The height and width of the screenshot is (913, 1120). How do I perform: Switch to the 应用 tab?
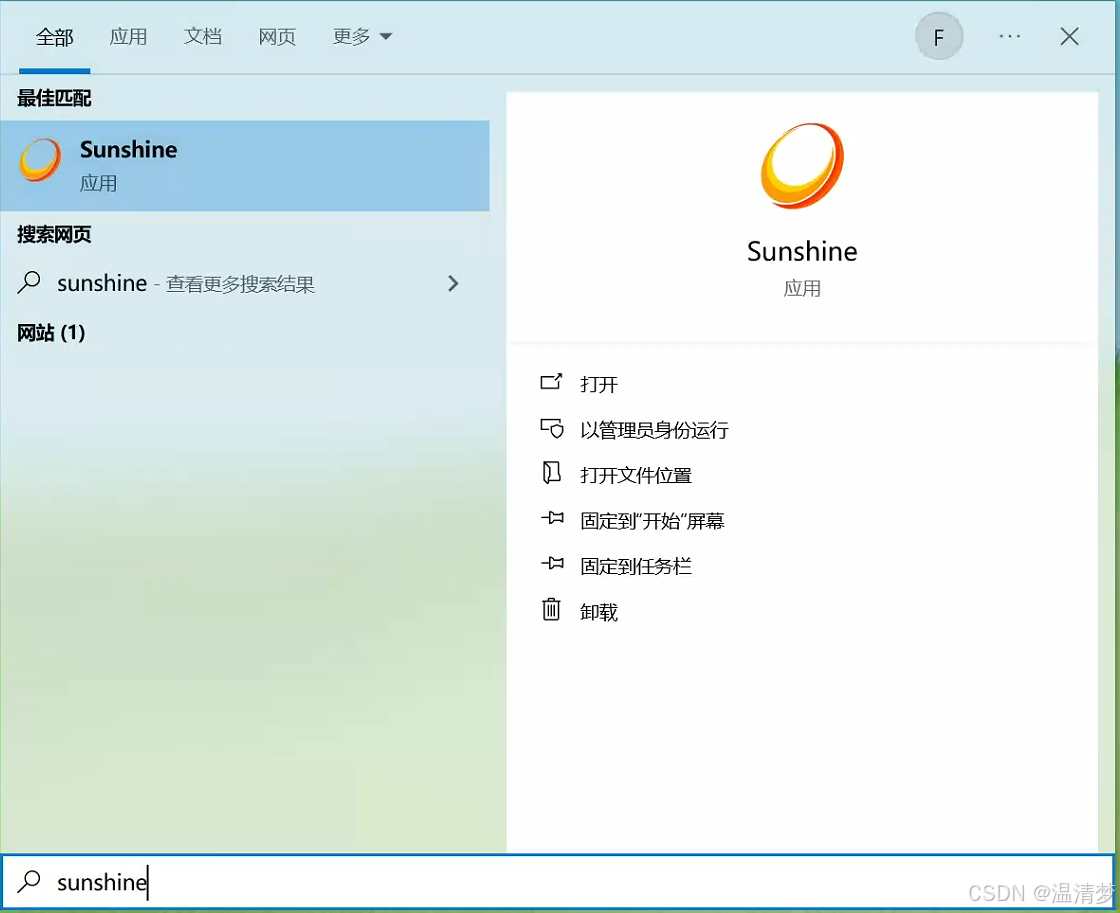[129, 36]
